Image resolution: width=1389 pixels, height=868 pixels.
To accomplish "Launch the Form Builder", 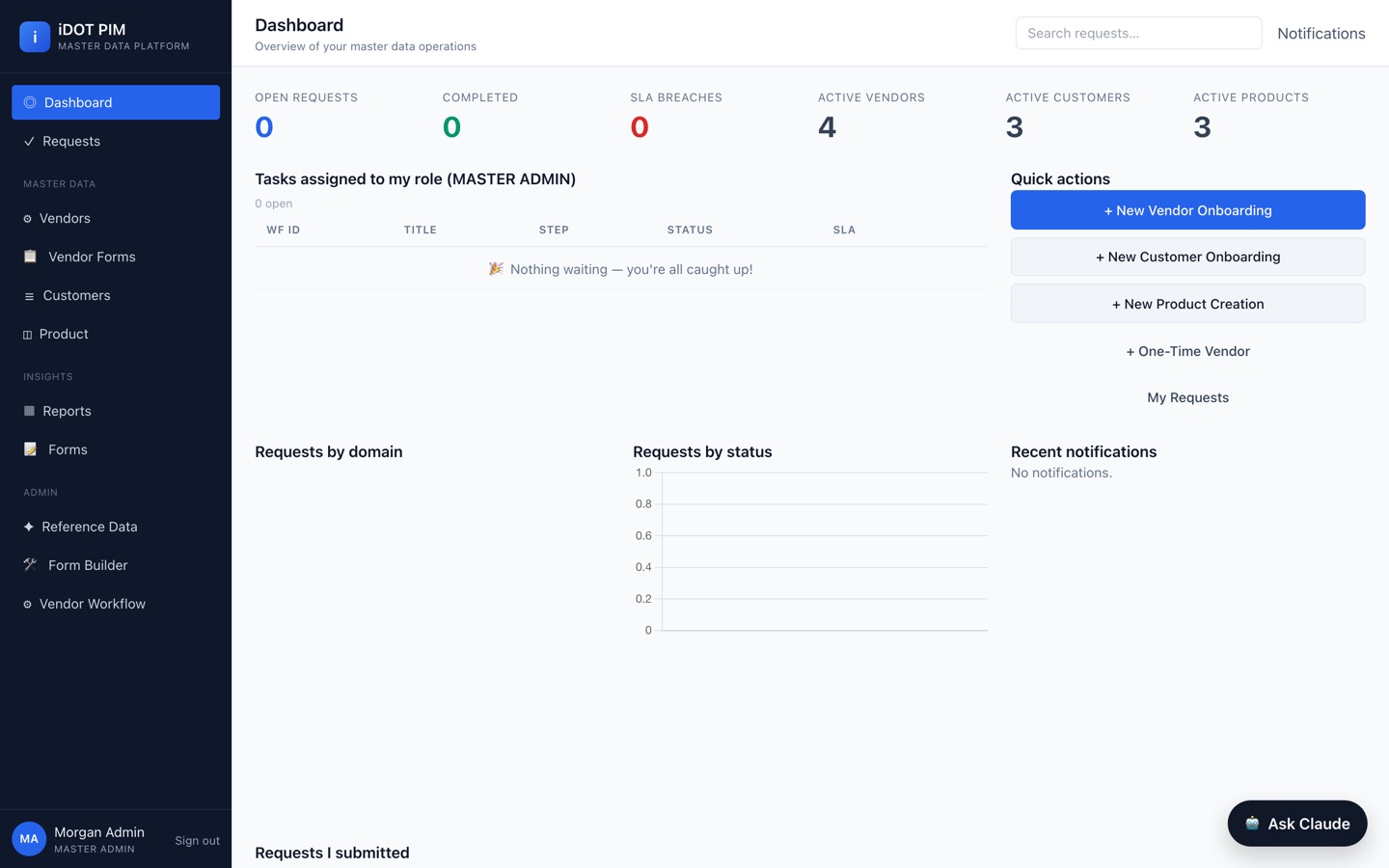I will coord(116,565).
